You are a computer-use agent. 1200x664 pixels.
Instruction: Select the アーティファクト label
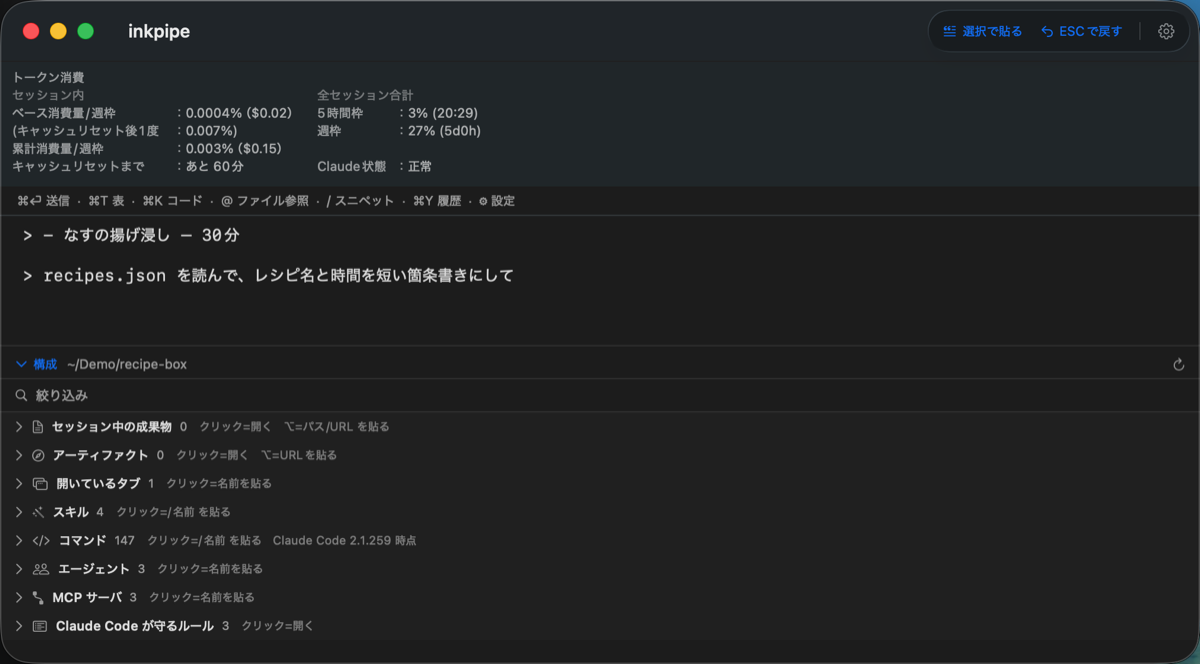pyautogui.click(x=100, y=455)
